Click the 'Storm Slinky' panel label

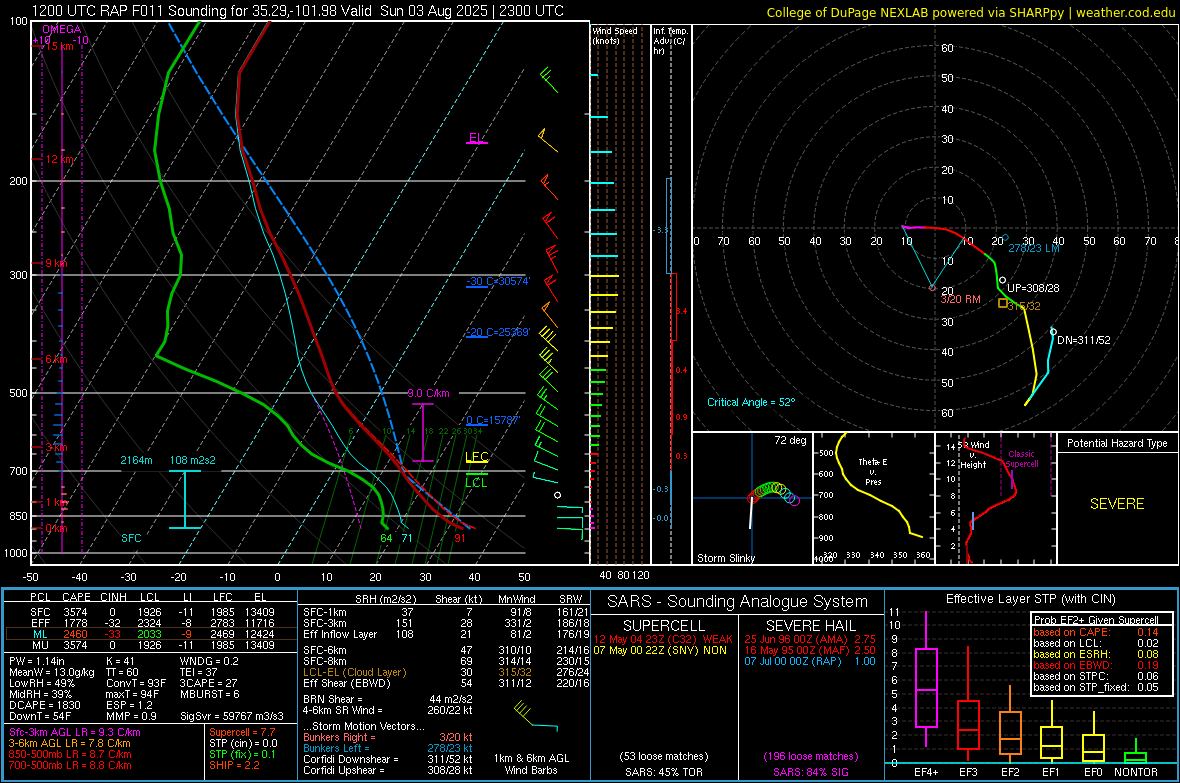tap(725, 558)
